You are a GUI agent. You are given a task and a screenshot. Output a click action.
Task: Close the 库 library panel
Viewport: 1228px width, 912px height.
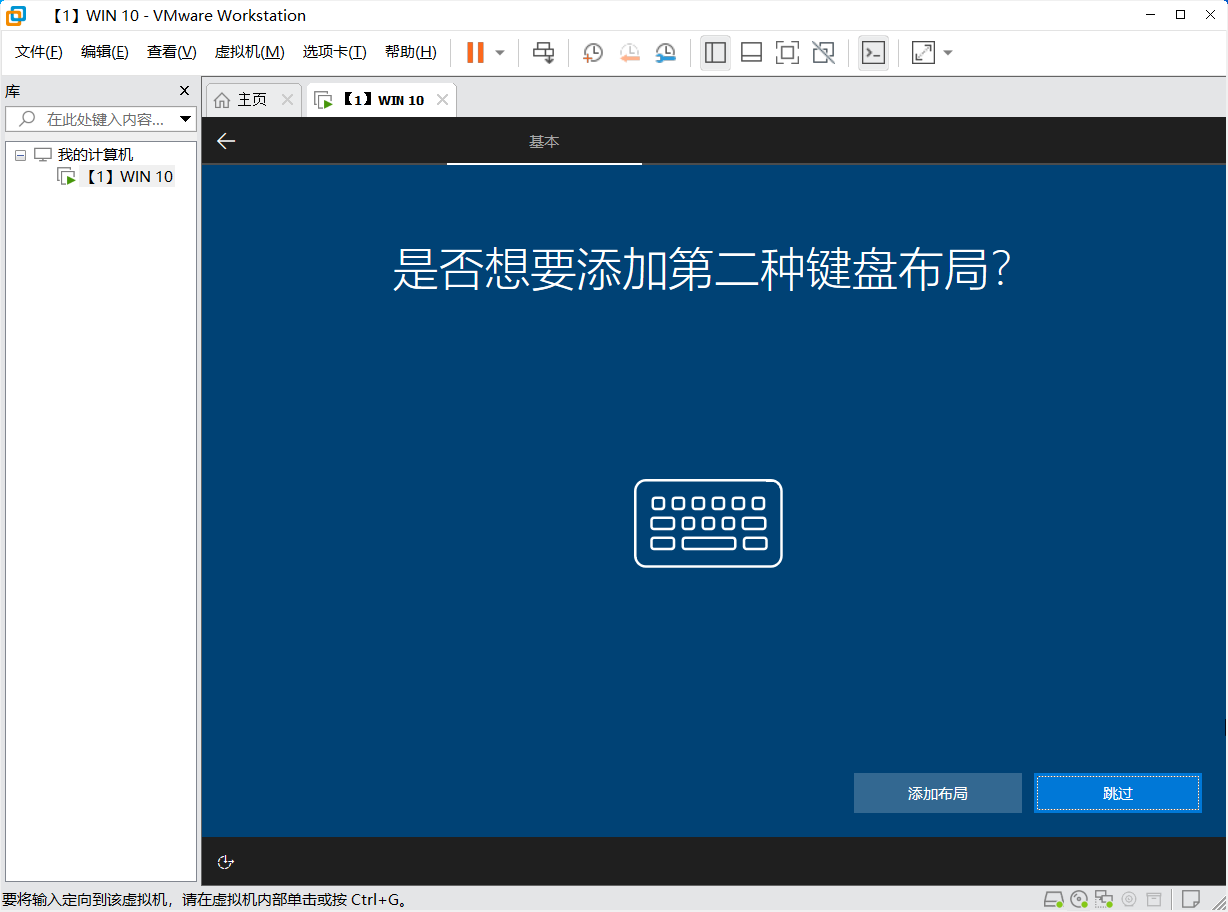184,91
